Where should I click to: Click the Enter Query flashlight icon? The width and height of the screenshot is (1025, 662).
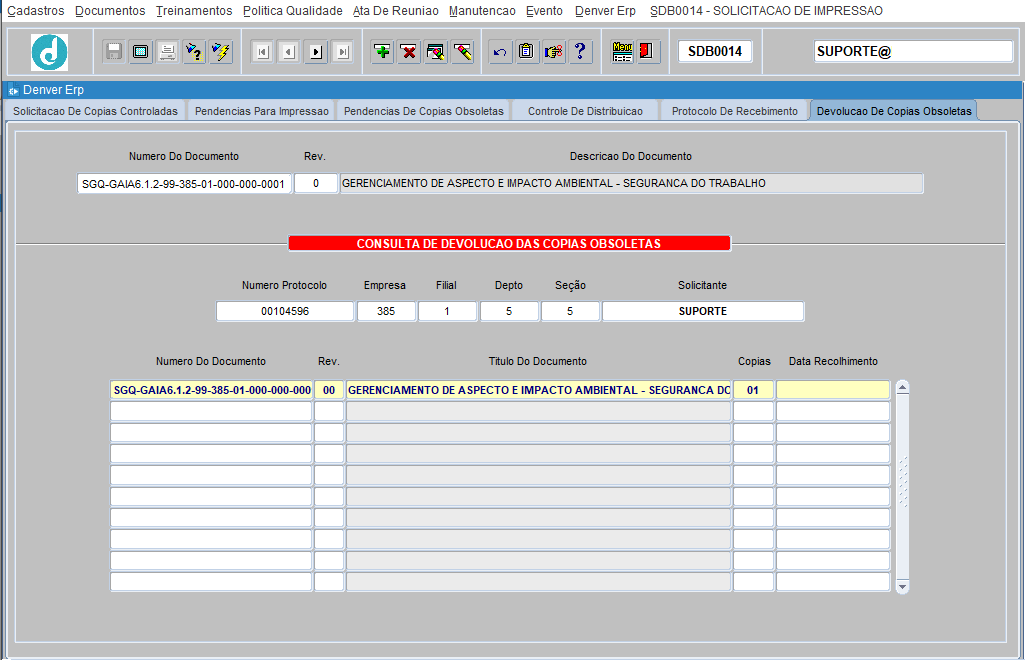pyautogui.click(x=194, y=52)
